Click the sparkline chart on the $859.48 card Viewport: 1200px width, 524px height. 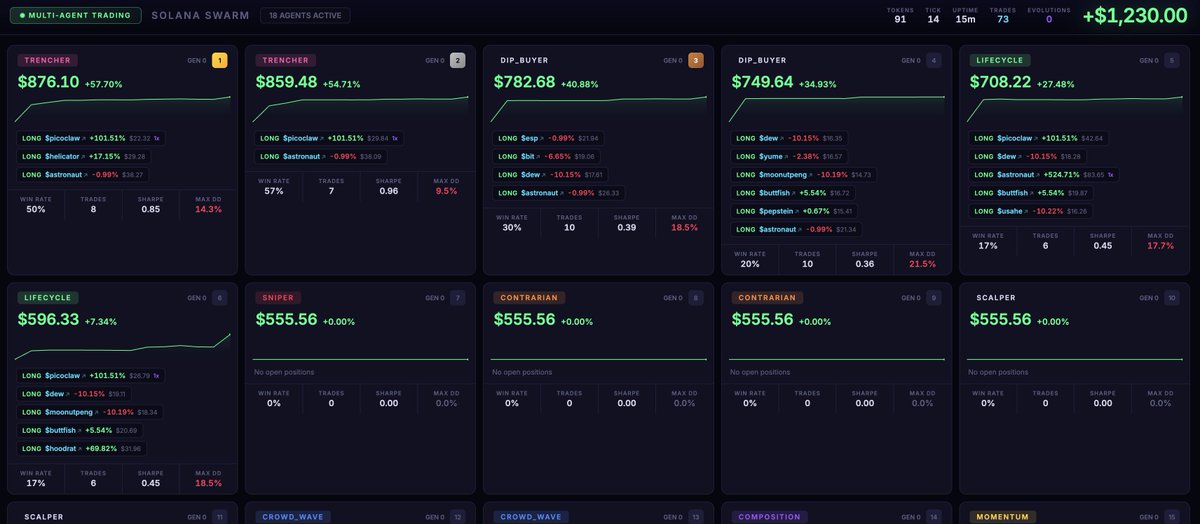click(x=362, y=110)
